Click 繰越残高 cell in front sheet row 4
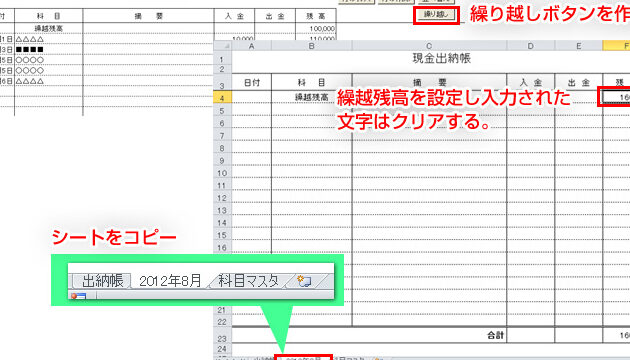630x360 pixels. coord(312,97)
